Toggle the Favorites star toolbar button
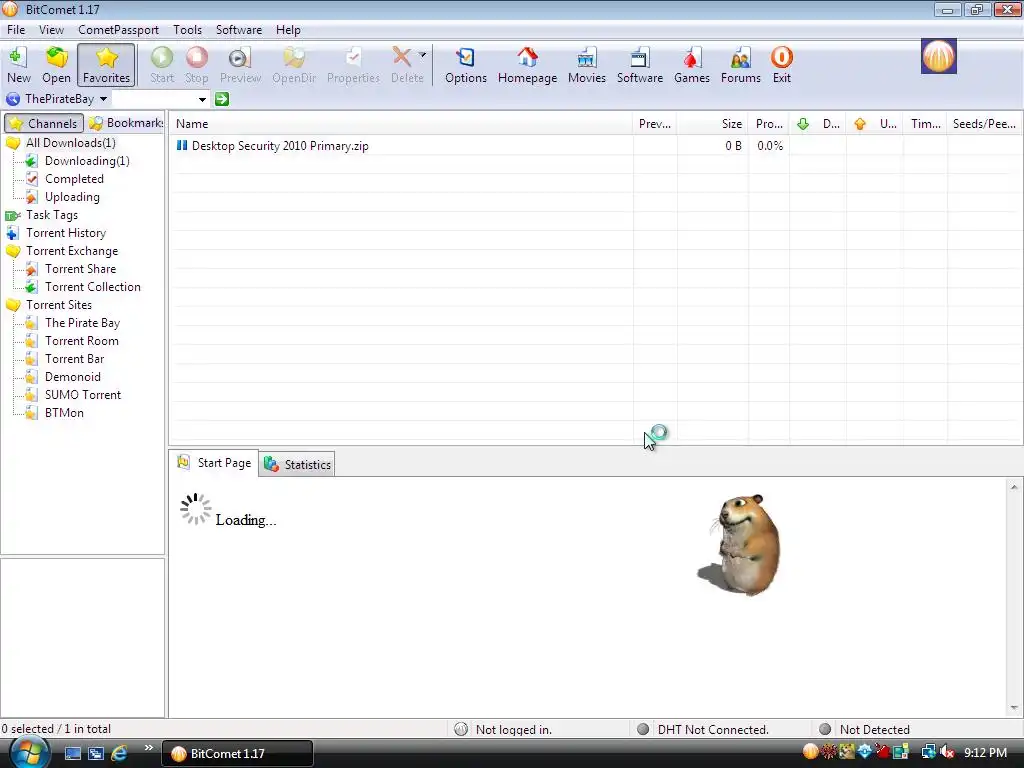The width and height of the screenshot is (1024, 768). [x=106, y=65]
